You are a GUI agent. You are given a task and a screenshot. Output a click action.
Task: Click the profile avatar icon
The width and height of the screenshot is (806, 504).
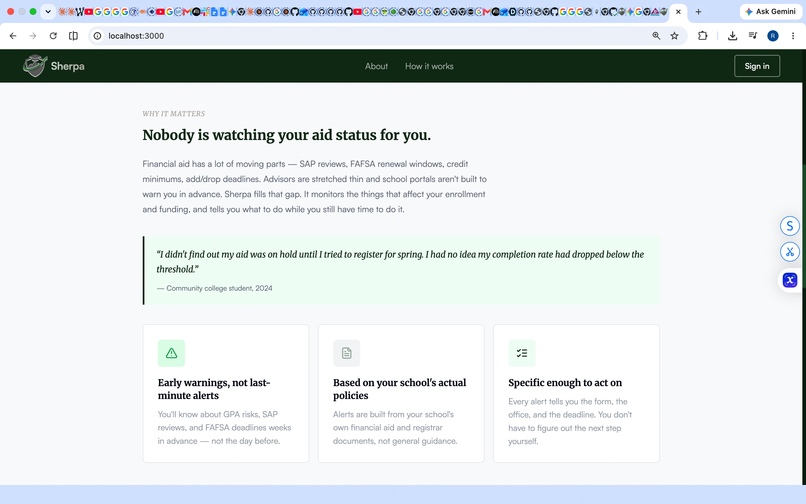(x=773, y=36)
